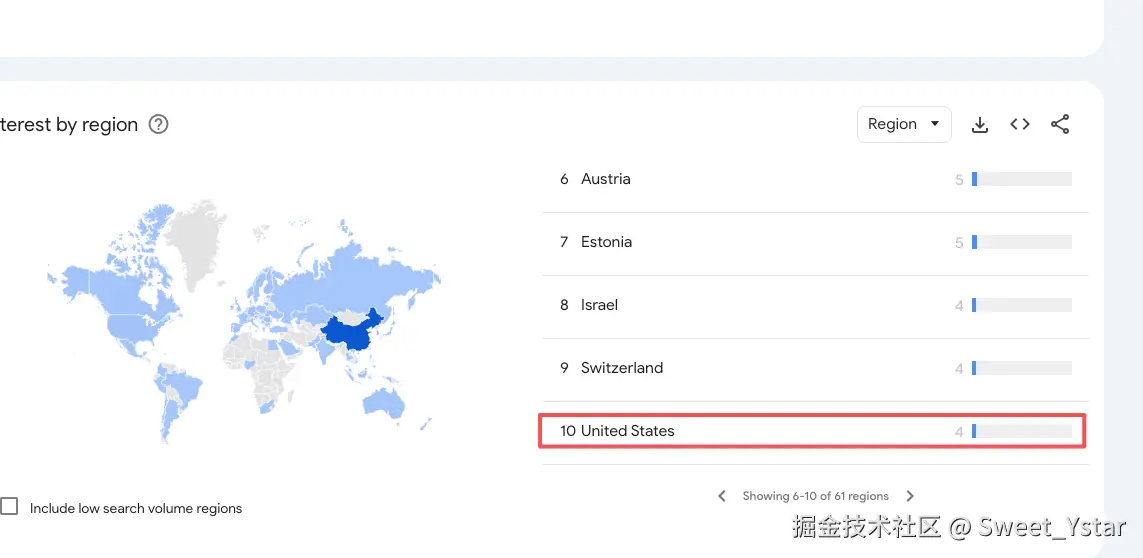1143x558 pixels.
Task: Open the Estonia region entry
Action: [606, 242]
